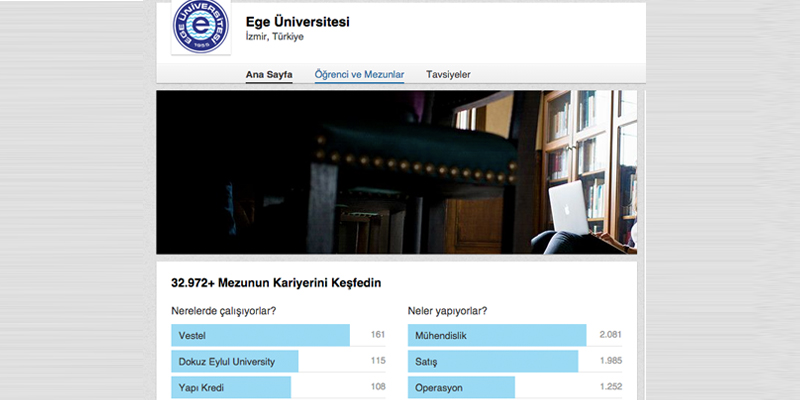The width and height of the screenshot is (800, 400).
Task: Click the Operasyon count 1.252
Action: 611,387
